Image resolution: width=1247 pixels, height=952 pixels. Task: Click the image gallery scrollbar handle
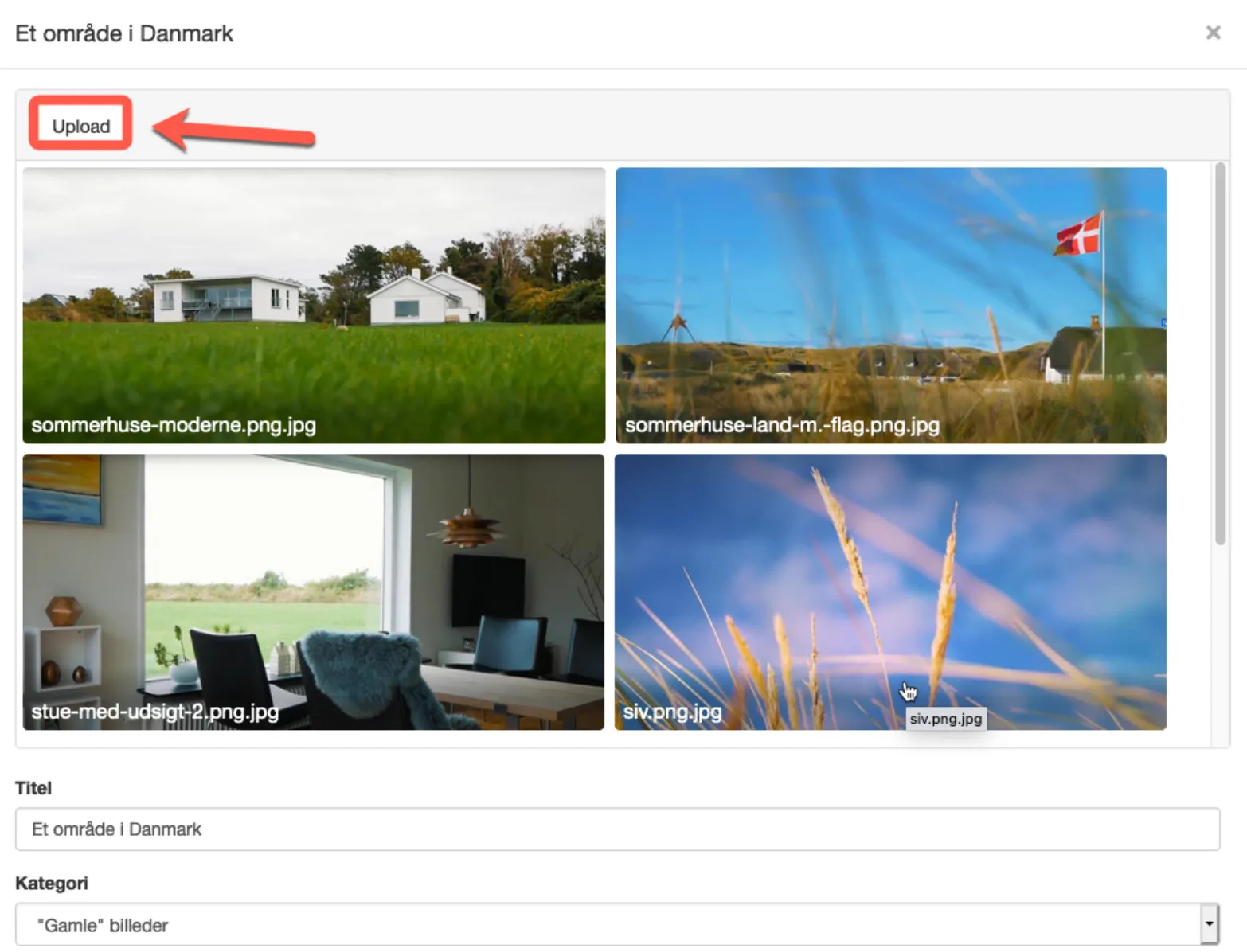tap(1220, 354)
